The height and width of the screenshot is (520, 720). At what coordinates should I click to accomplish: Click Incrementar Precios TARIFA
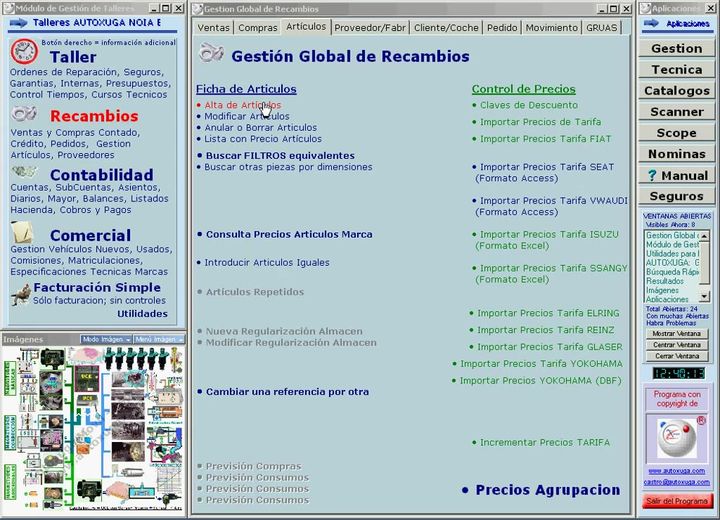(x=545, y=442)
